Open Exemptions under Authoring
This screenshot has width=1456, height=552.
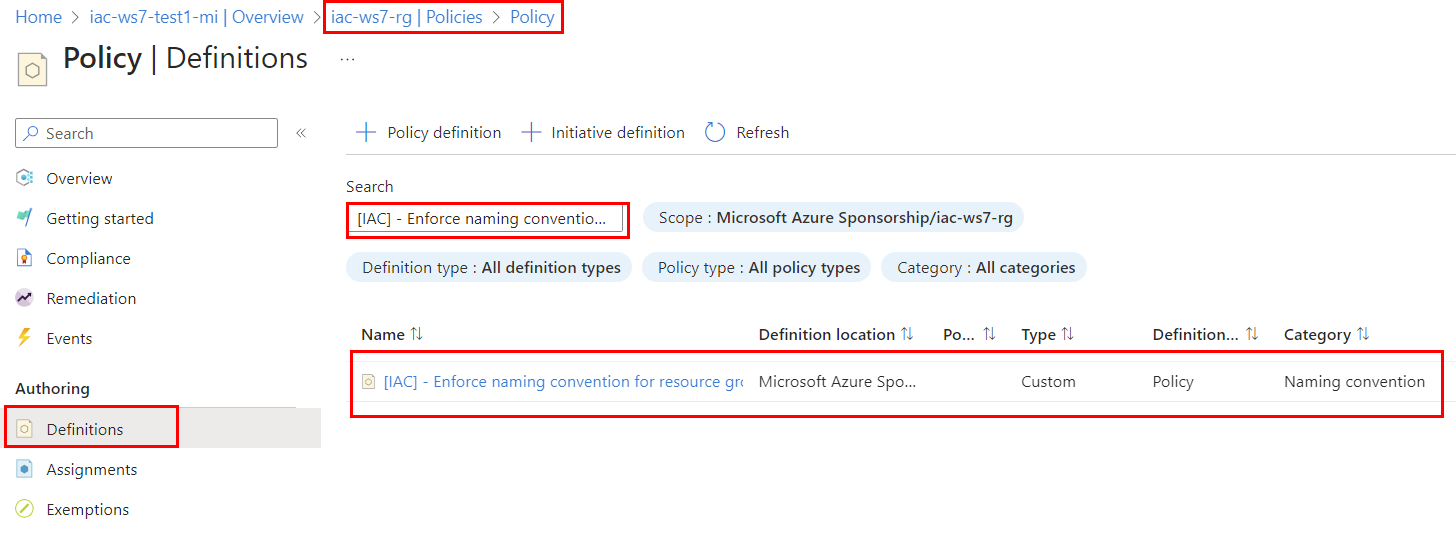tap(88, 509)
